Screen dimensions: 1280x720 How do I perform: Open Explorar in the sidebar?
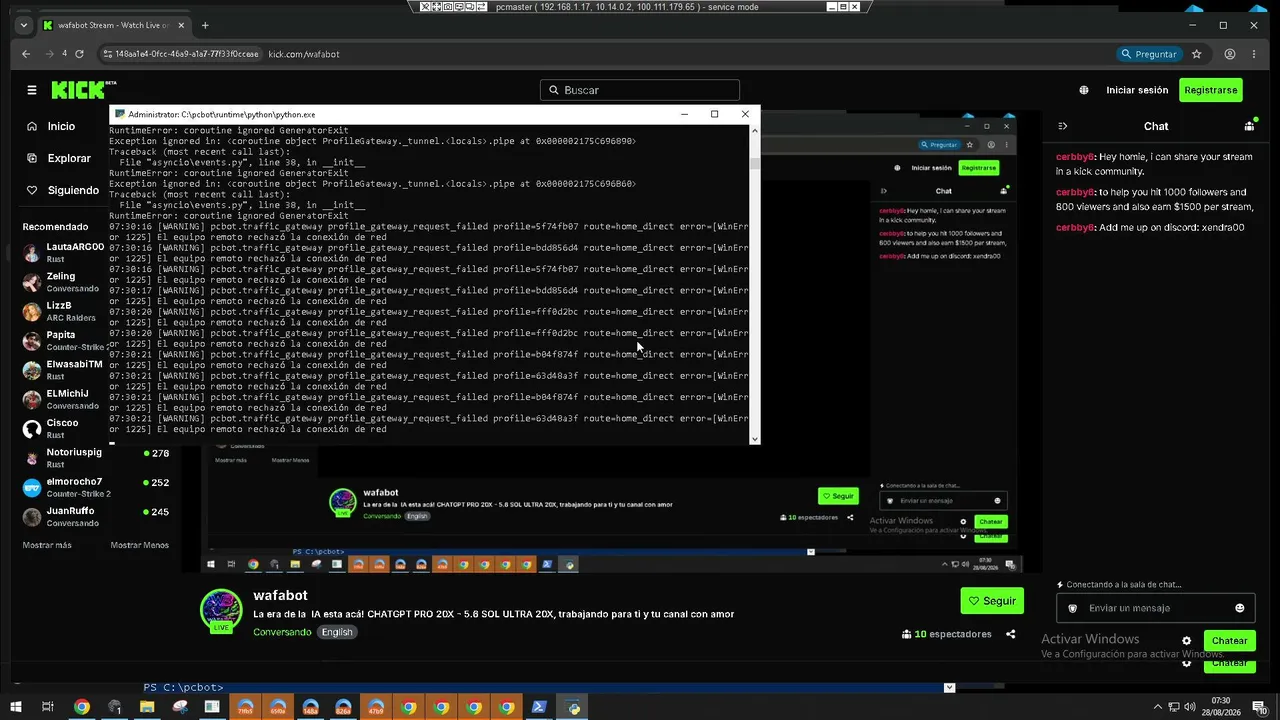coord(69,158)
